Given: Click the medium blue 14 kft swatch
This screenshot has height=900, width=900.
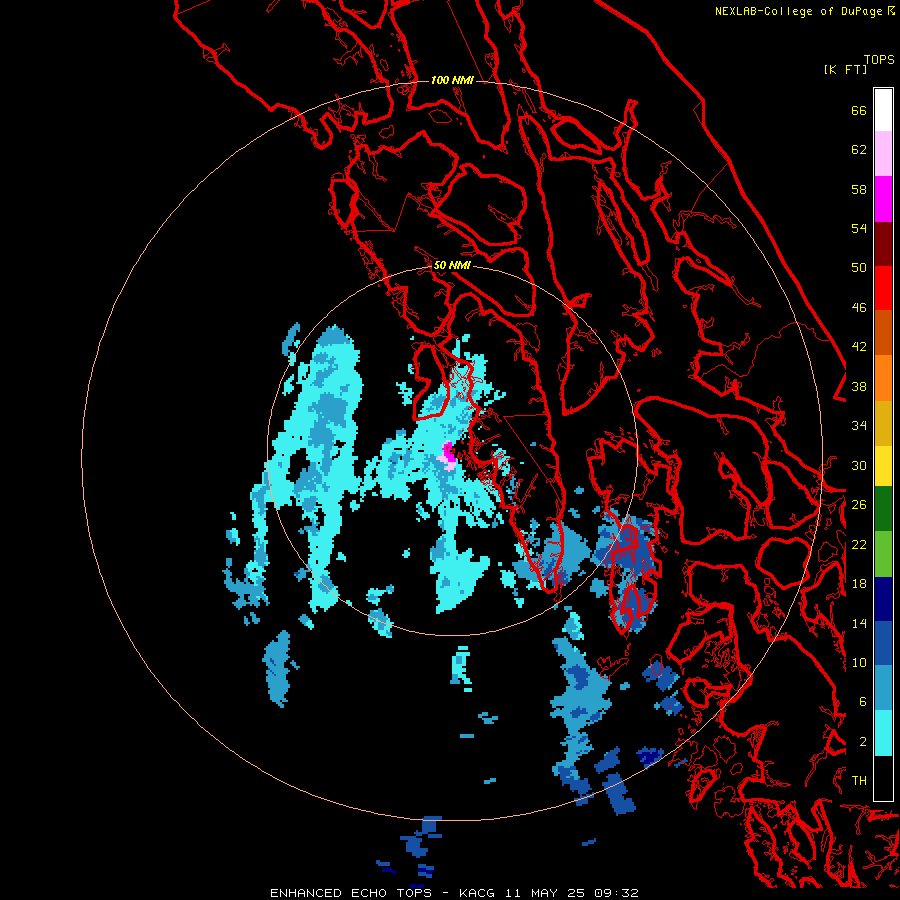Looking at the screenshot, I should point(883,643).
